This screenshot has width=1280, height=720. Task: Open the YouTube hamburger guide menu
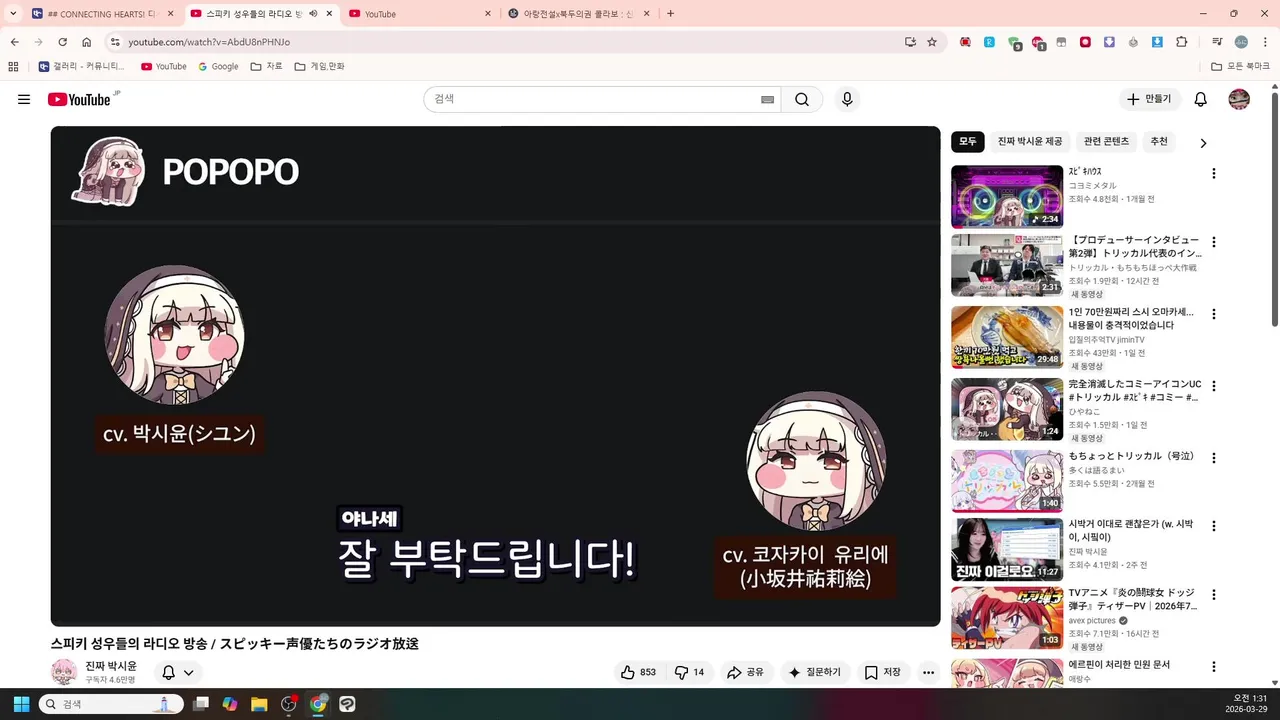(x=24, y=99)
